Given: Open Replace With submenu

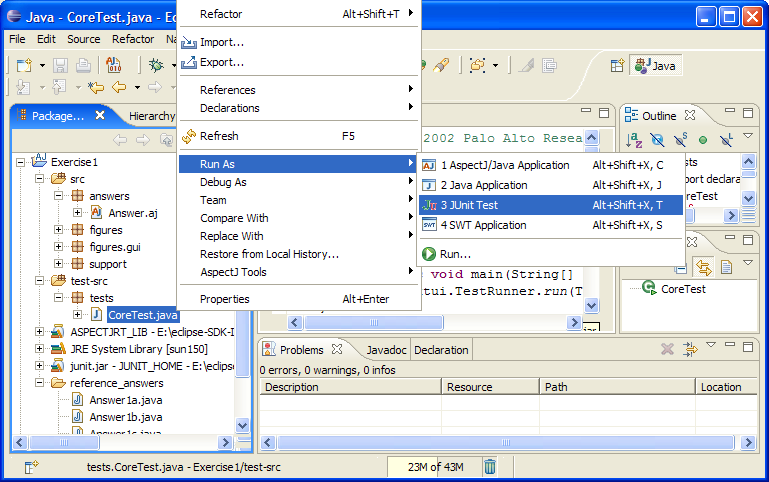Looking at the screenshot, I should (298, 236).
